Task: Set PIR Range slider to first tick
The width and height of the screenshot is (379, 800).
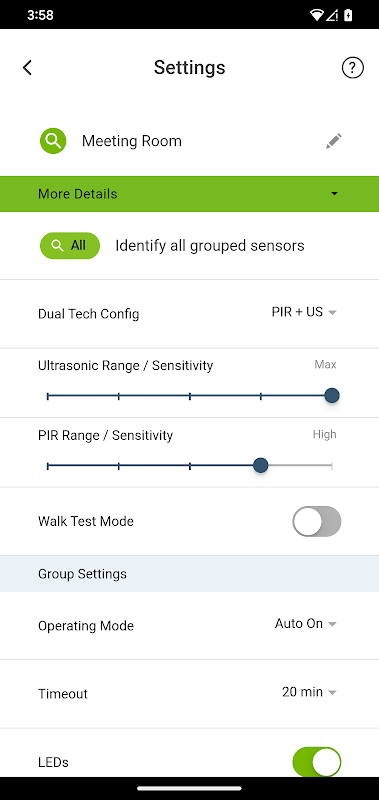Action: (47, 465)
